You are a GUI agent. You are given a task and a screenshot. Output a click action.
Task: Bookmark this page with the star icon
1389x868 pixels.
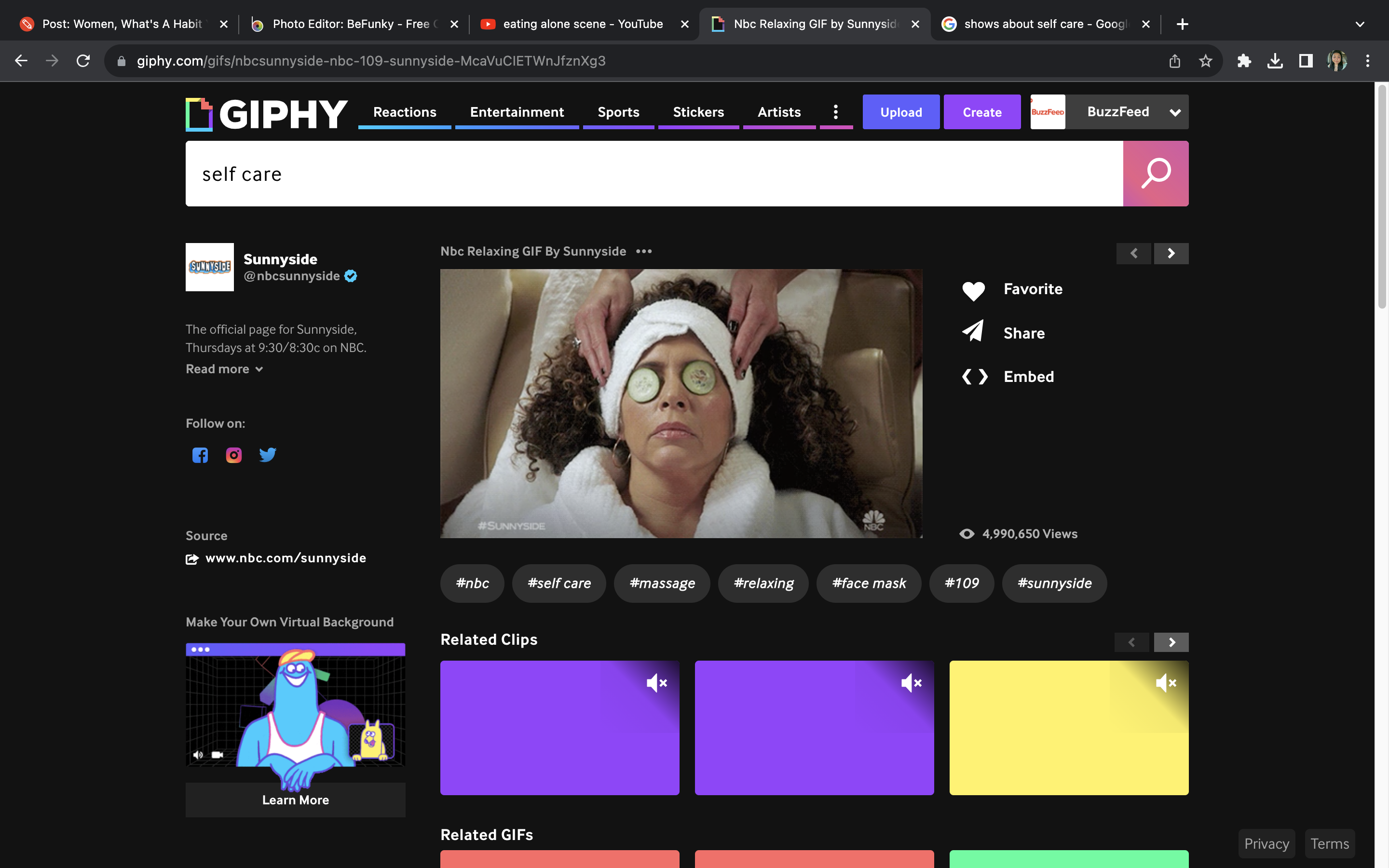point(1205,61)
